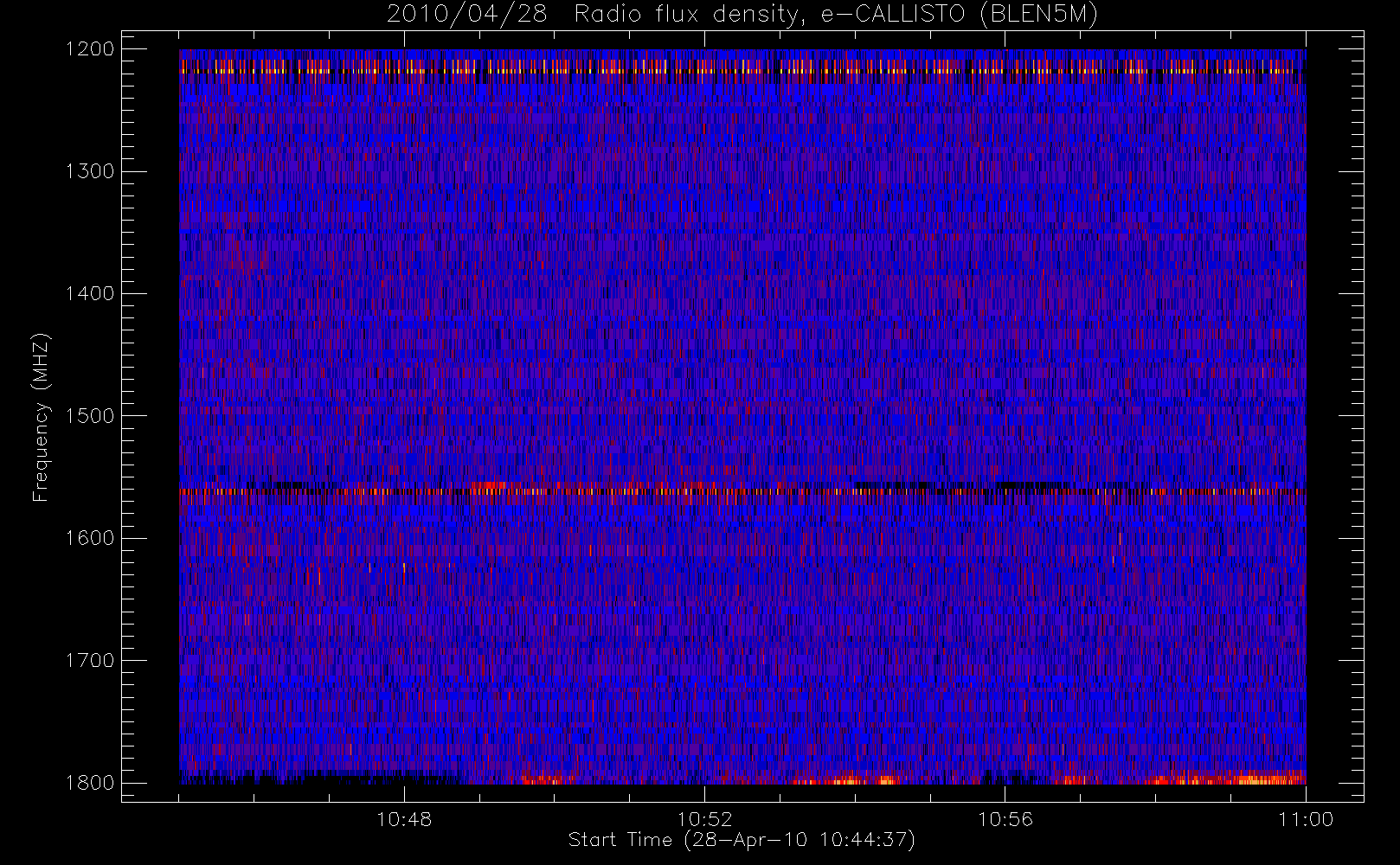Click the 1400 frequency tick label
This screenshot has width=1400, height=865.
[90, 294]
